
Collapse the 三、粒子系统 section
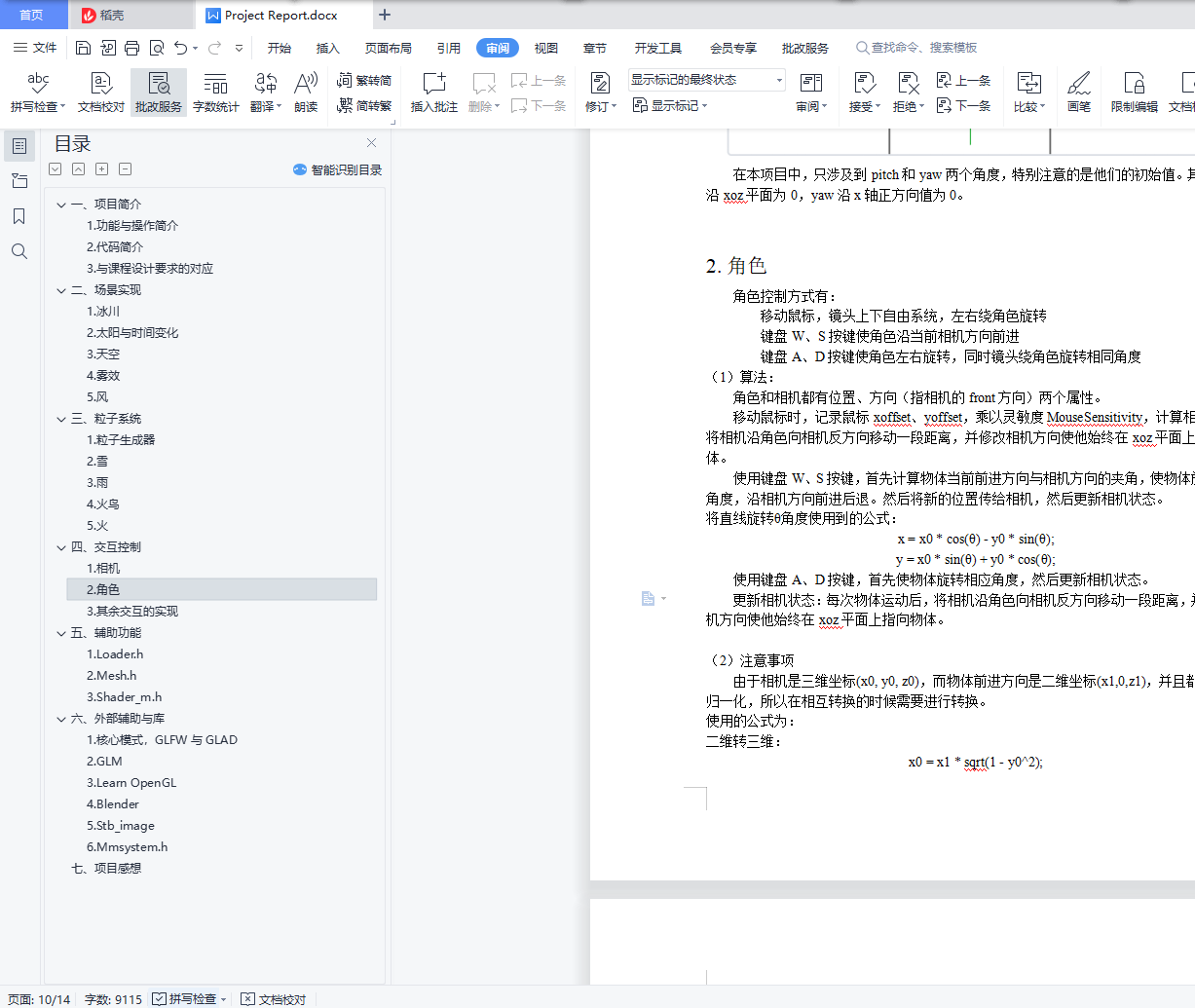coord(61,419)
